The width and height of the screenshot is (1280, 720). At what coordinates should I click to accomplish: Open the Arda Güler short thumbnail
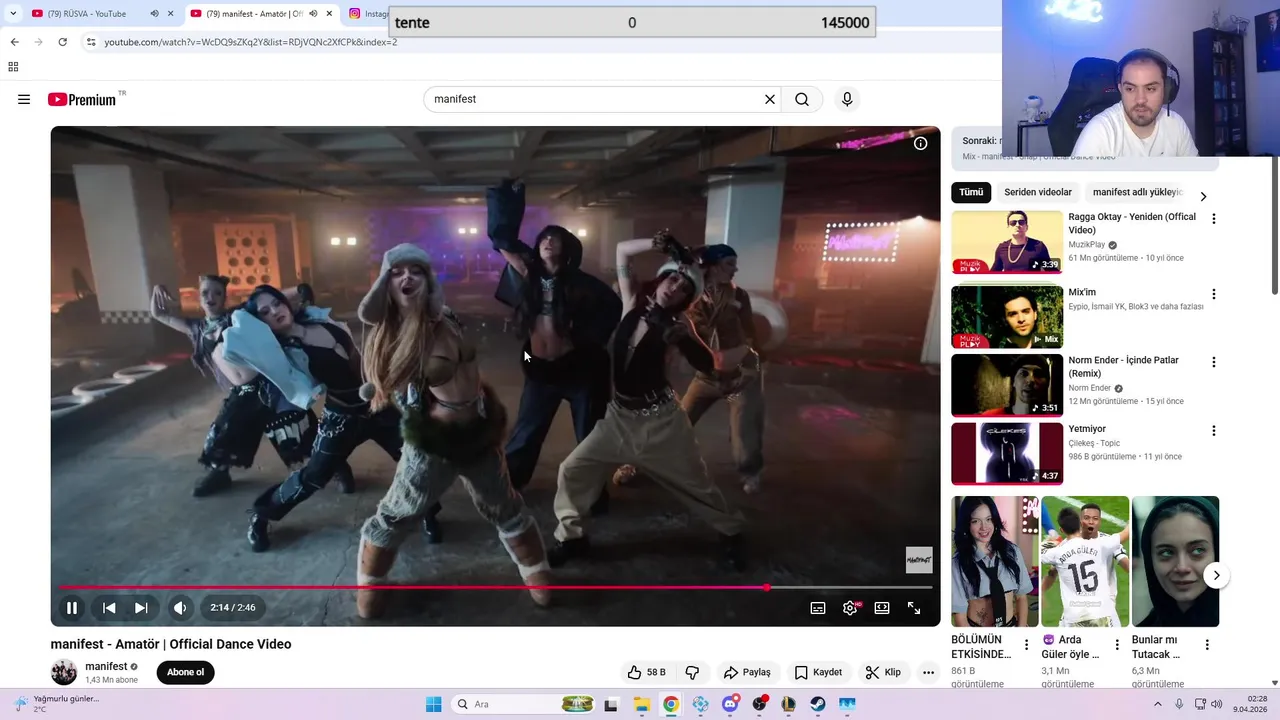click(1085, 561)
